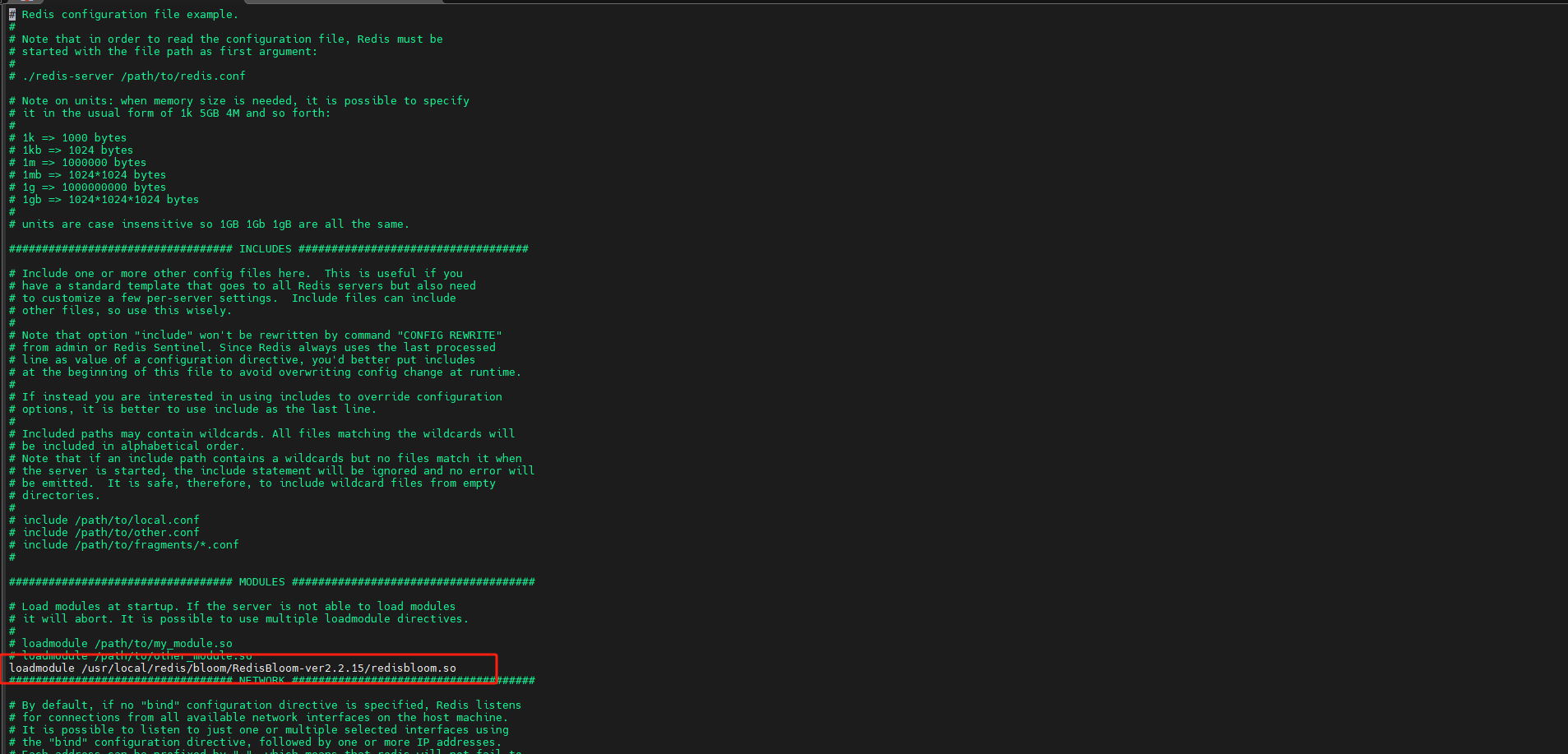Click the NETWORK section header
Screen dimensions: 1568x754
point(261,681)
